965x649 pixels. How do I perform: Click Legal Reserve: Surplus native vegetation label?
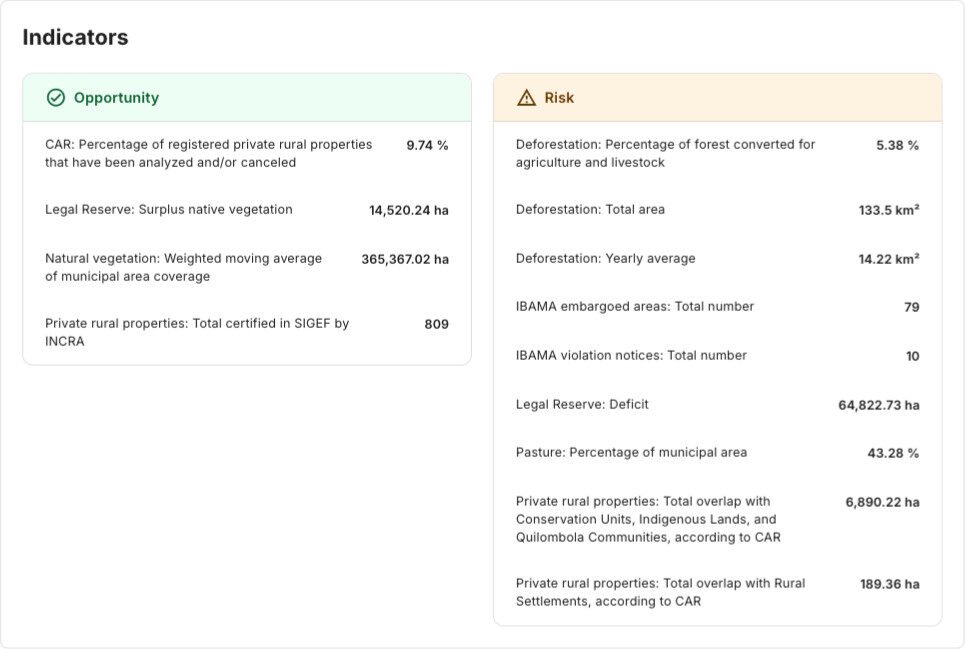169,210
